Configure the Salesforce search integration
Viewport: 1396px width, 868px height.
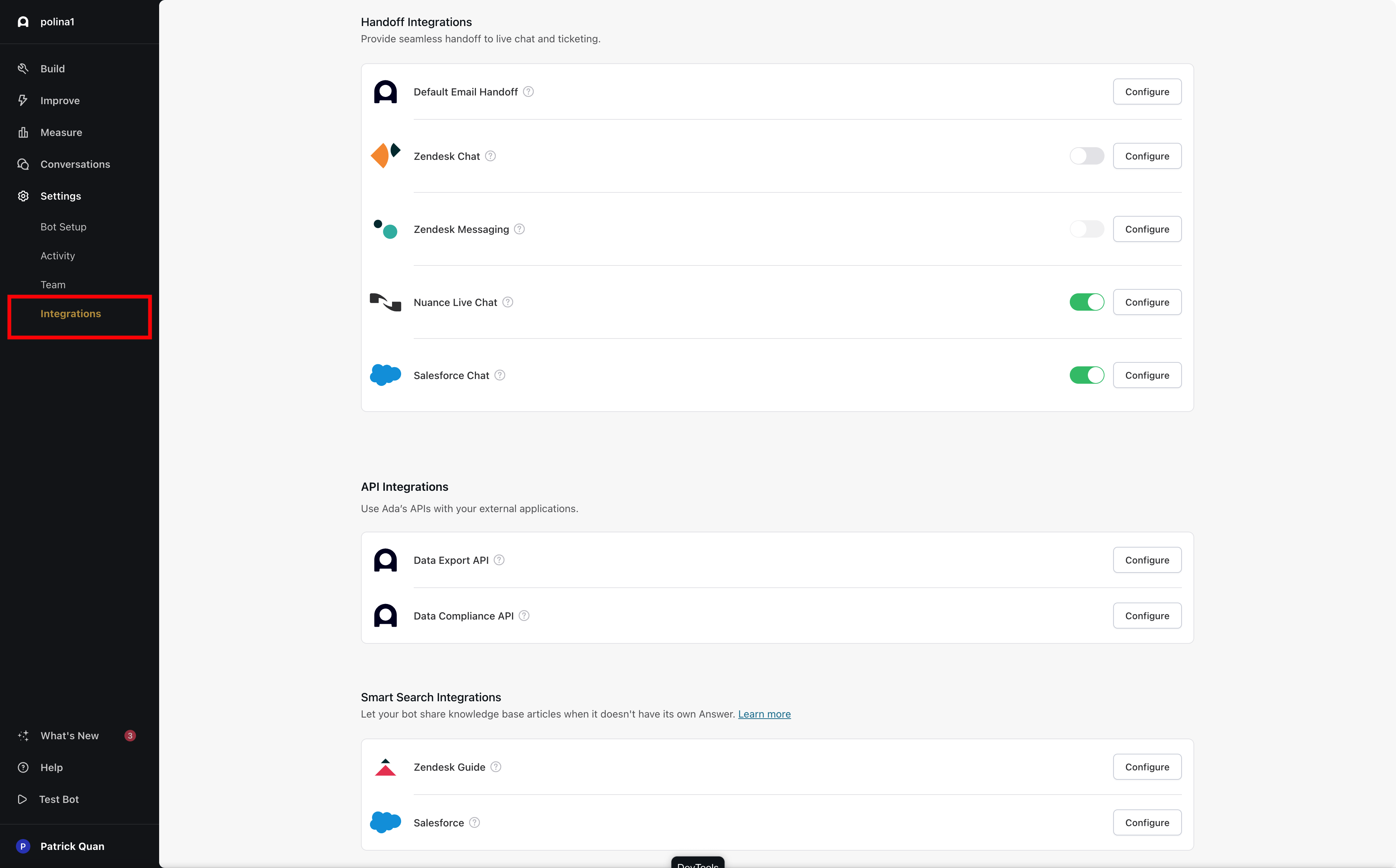pos(1147,823)
